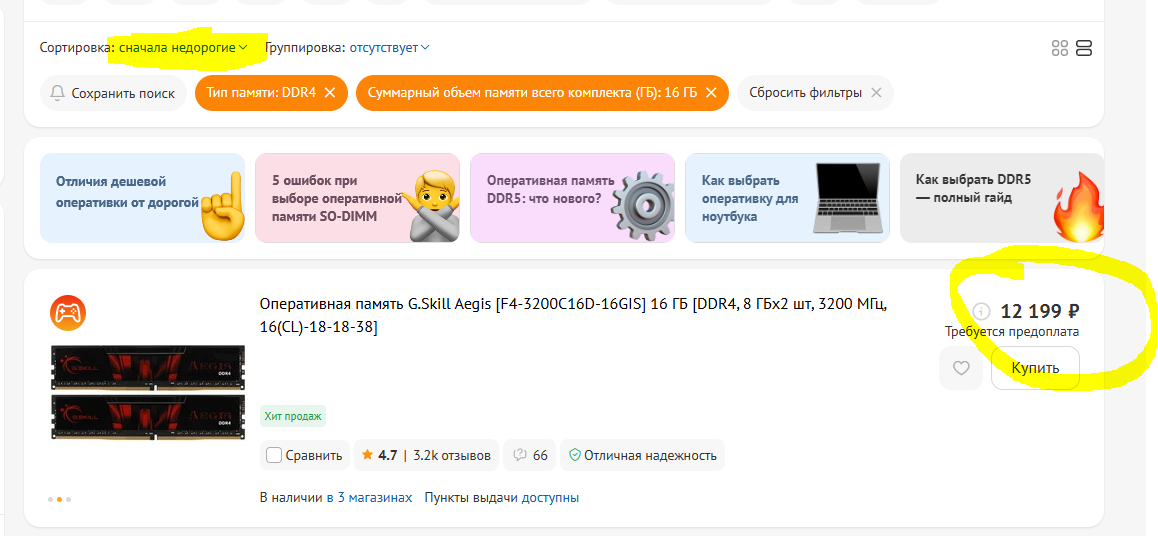The height and width of the screenshot is (536, 1158).
Task: Open article Как выбрать DDR5 полный гайд
Action: click(1001, 198)
